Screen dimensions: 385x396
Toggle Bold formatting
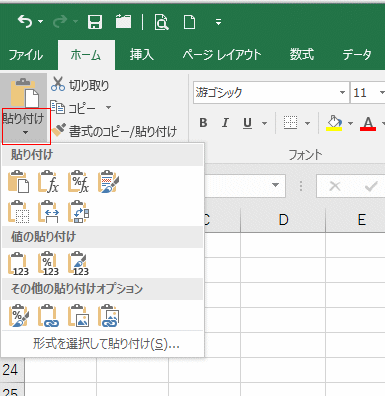click(x=203, y=123)
